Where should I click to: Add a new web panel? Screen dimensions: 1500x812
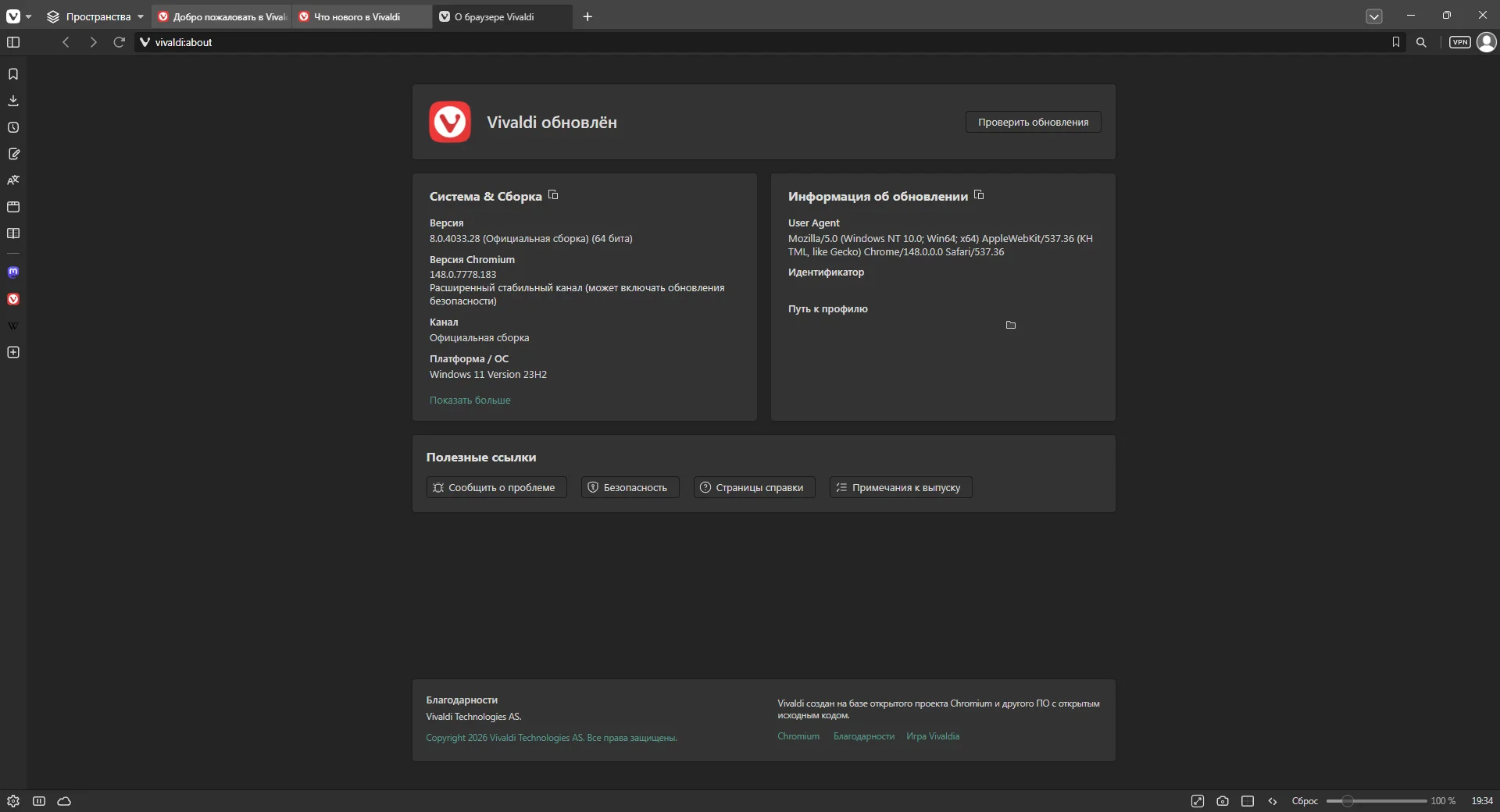[13, 352]
